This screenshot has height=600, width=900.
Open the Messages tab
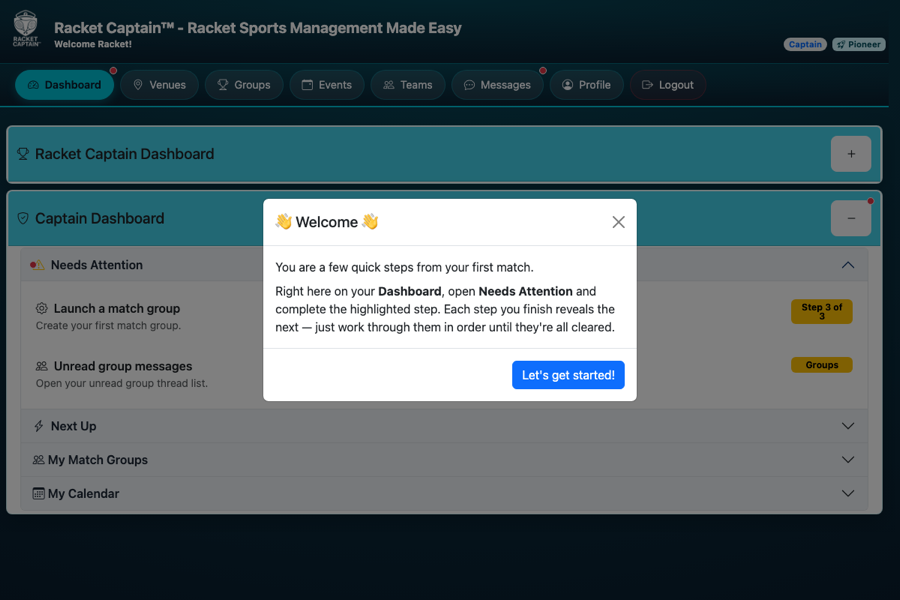497,85
